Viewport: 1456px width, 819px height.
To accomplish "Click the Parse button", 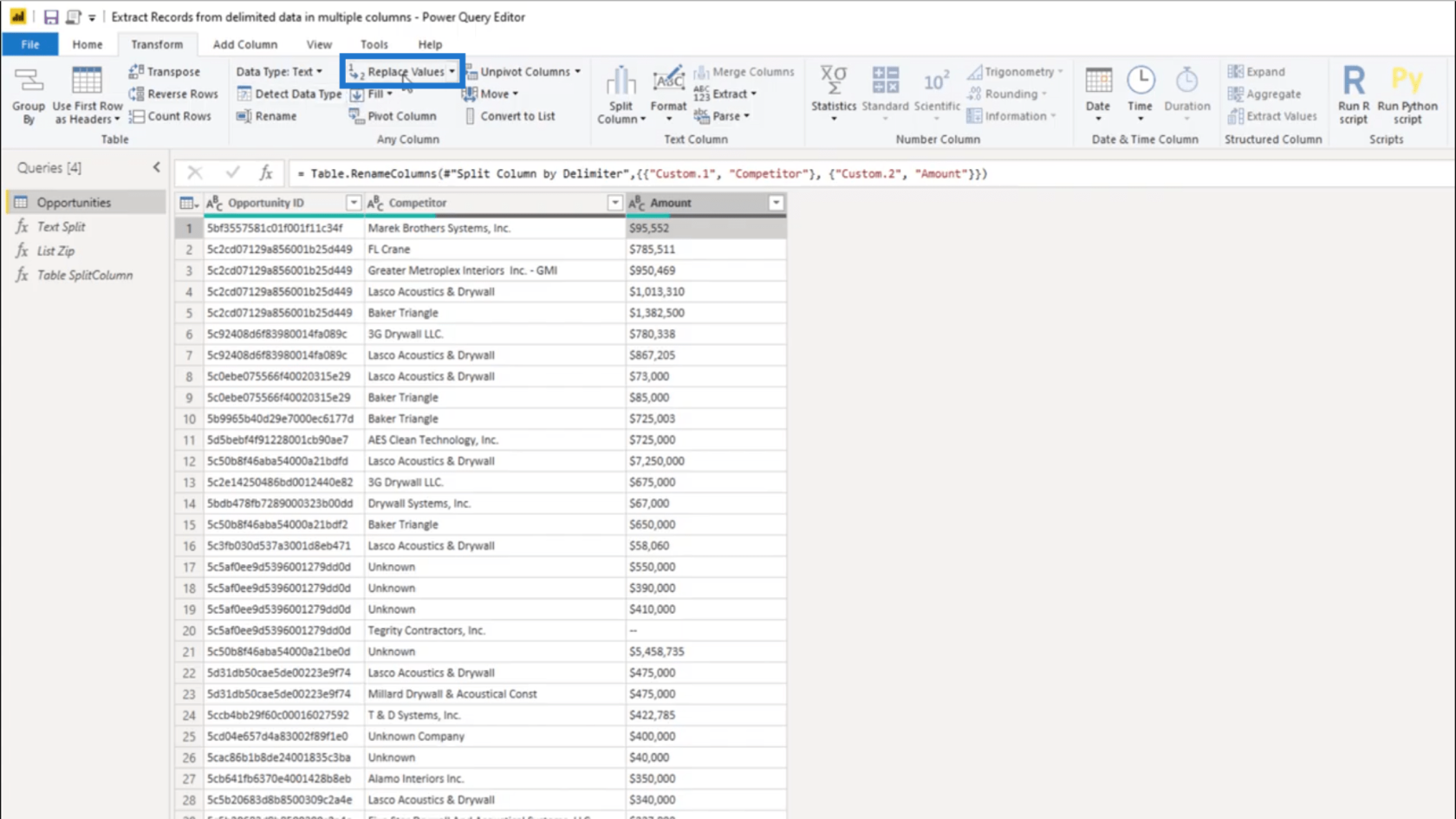I will pos(722,116).
